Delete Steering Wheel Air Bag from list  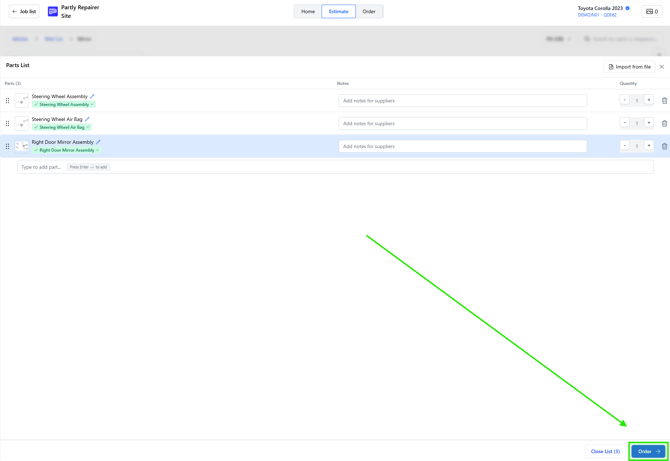point(664,123)
